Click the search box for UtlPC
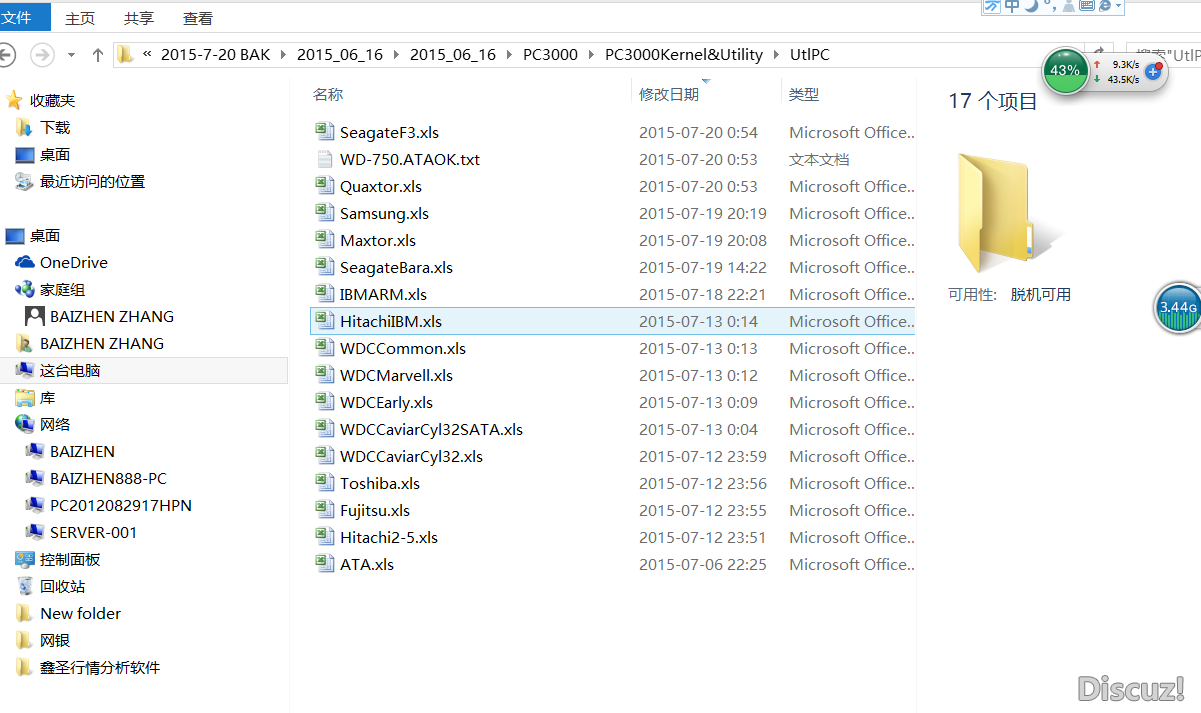1201x713 pixels. (1163, 55)
